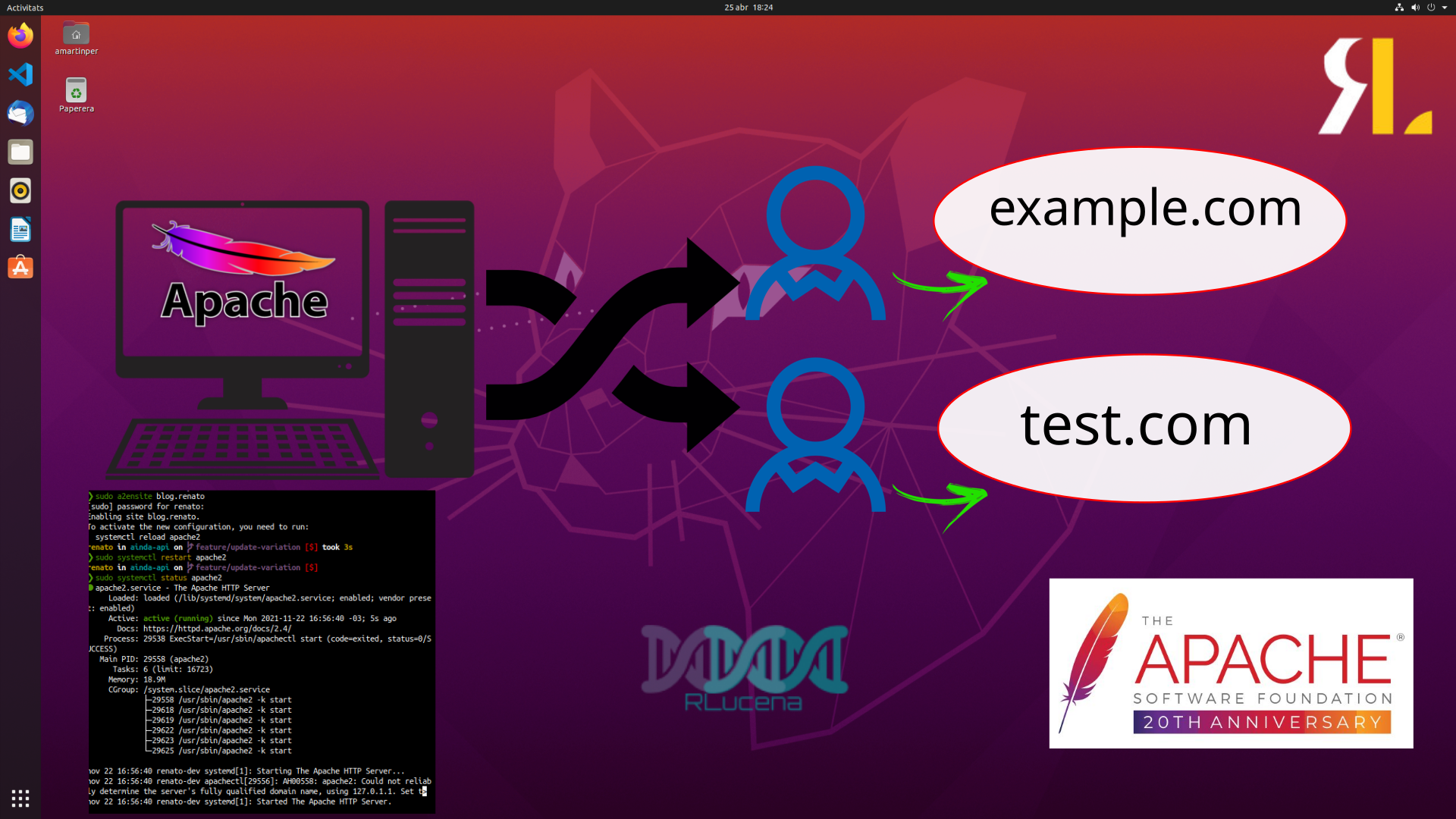Show applications grid
Screen dimensions: 1456x819
tap(20, 798)
